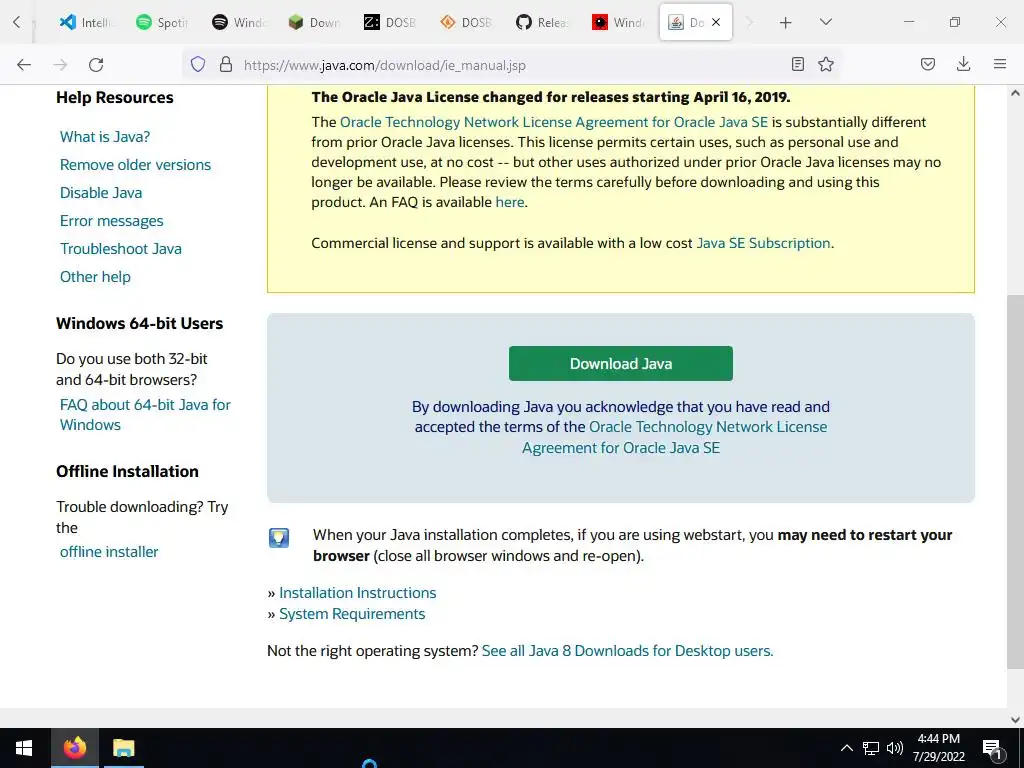Open the Firefox hamburger application menu
This screenshot has height=768, width=1024.
pos(1000,64)
